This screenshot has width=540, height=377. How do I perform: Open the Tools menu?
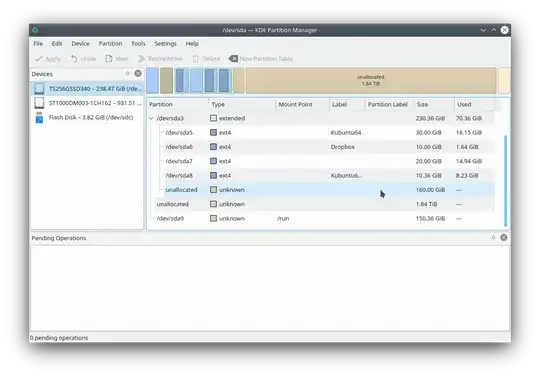click(x=138, y=44)
